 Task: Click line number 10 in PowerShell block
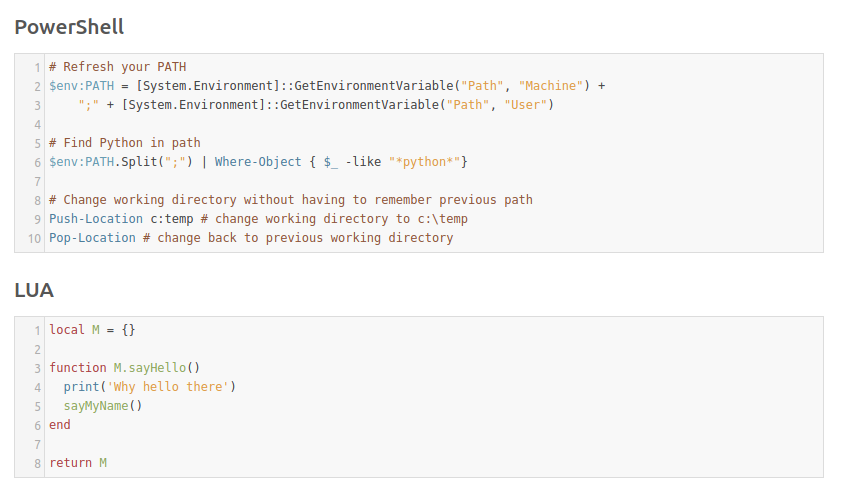tap(34, 238)
